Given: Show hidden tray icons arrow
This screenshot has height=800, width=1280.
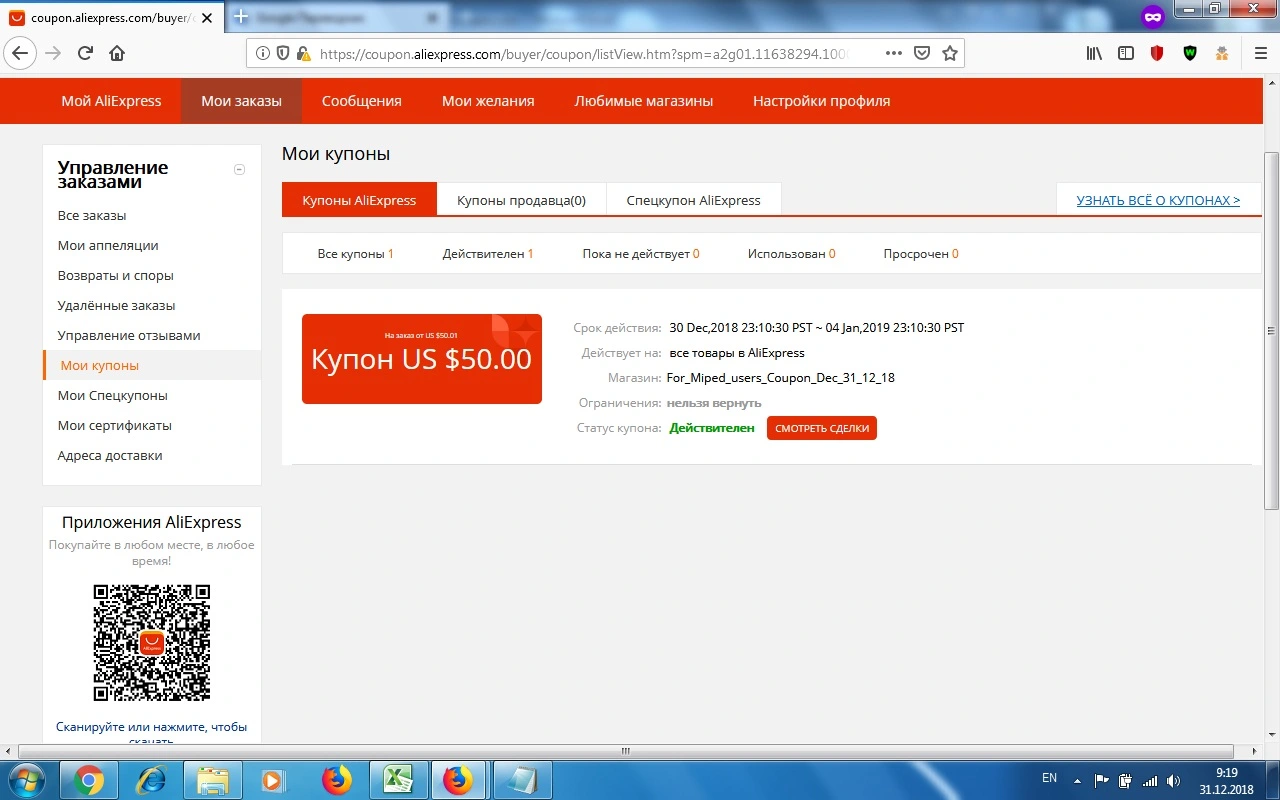Looking at the screenshot, I should coord(1077,780).
